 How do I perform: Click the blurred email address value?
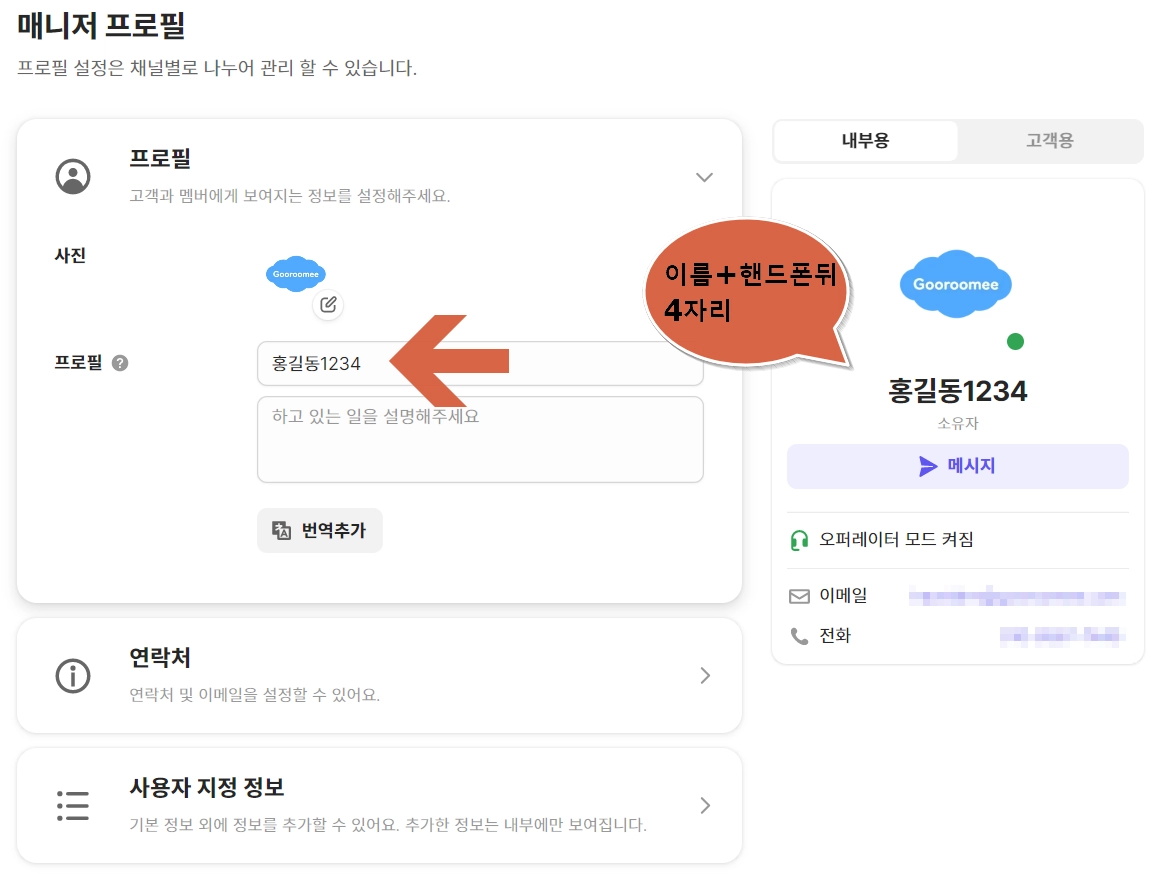click(x=1017, y=596)
